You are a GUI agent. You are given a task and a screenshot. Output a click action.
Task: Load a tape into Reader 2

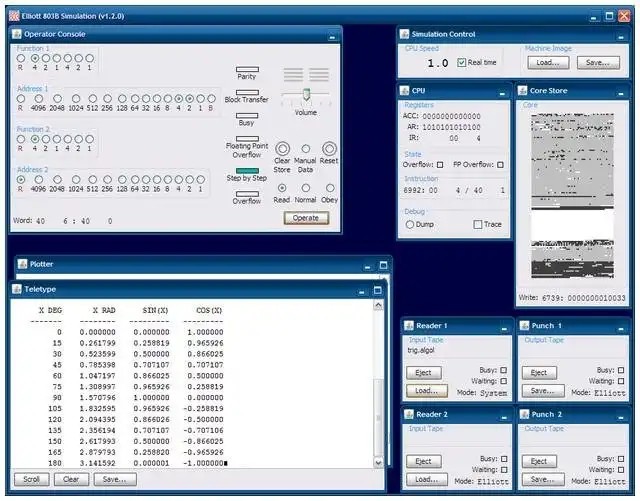coord(427,479)
